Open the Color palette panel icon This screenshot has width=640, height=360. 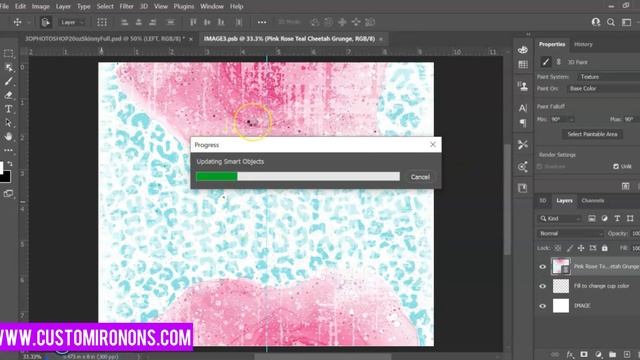[523, 50]
